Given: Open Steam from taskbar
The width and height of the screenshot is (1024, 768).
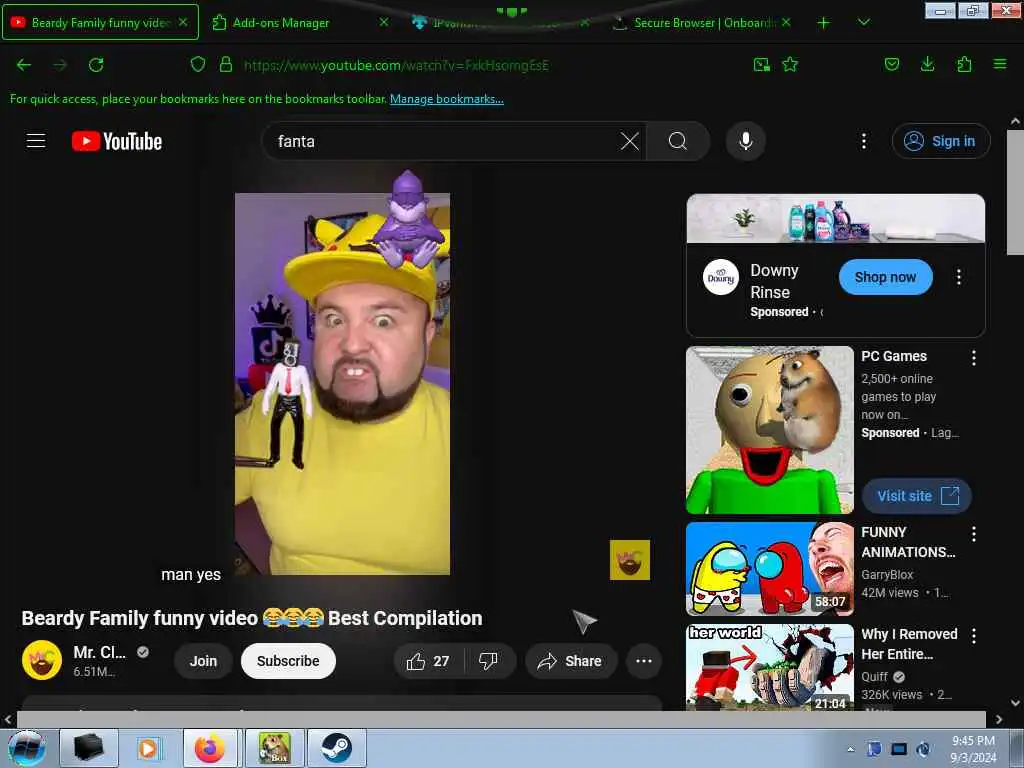Looking at the screenshot, I should [337, 748].
